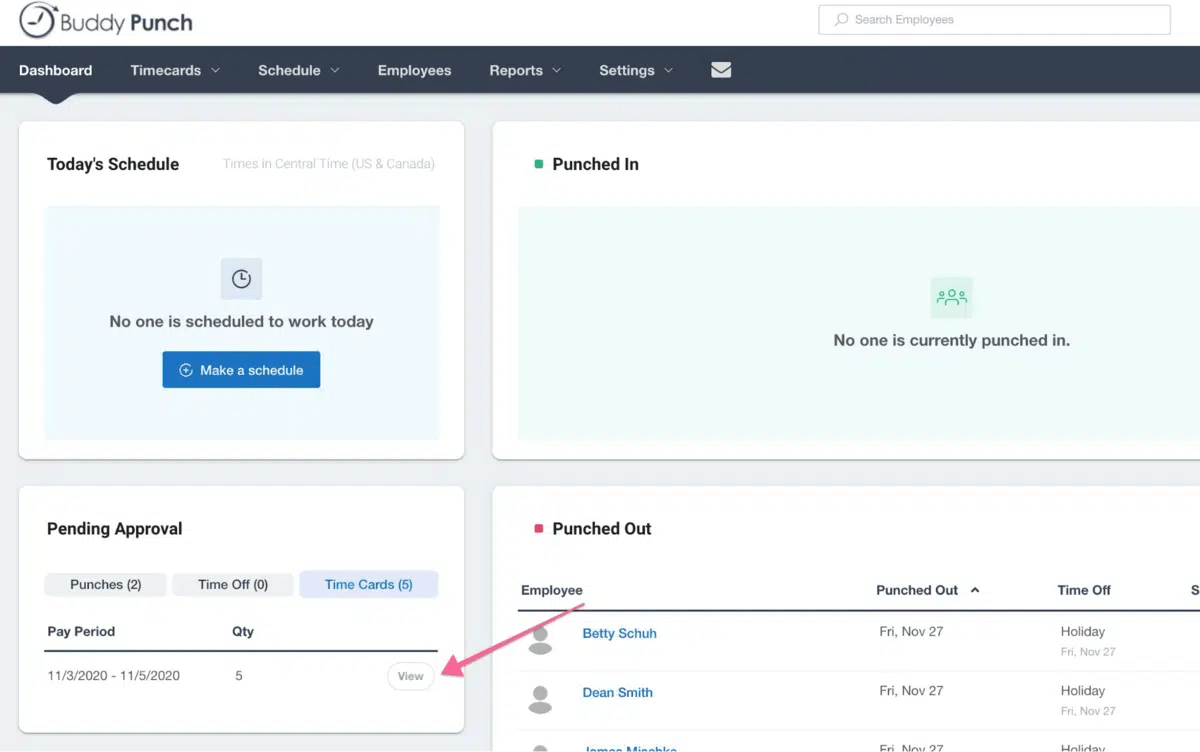Click Betty Schuh's avatar icon

[x=540, y=639]
